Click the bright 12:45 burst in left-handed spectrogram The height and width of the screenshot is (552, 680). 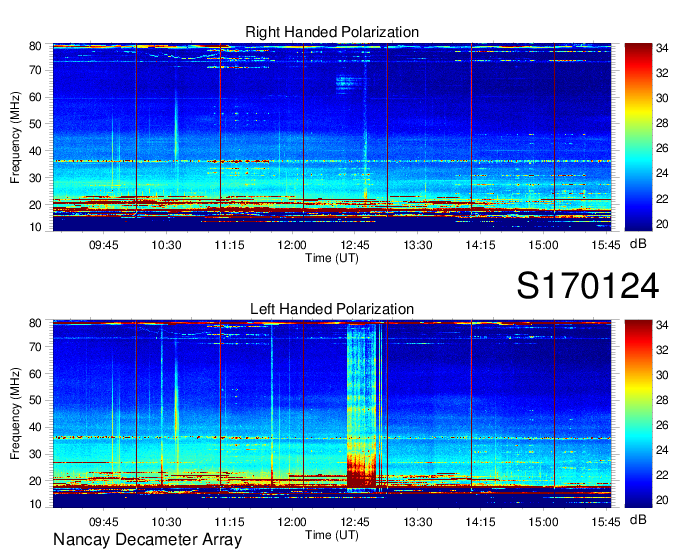pos(361,405)
